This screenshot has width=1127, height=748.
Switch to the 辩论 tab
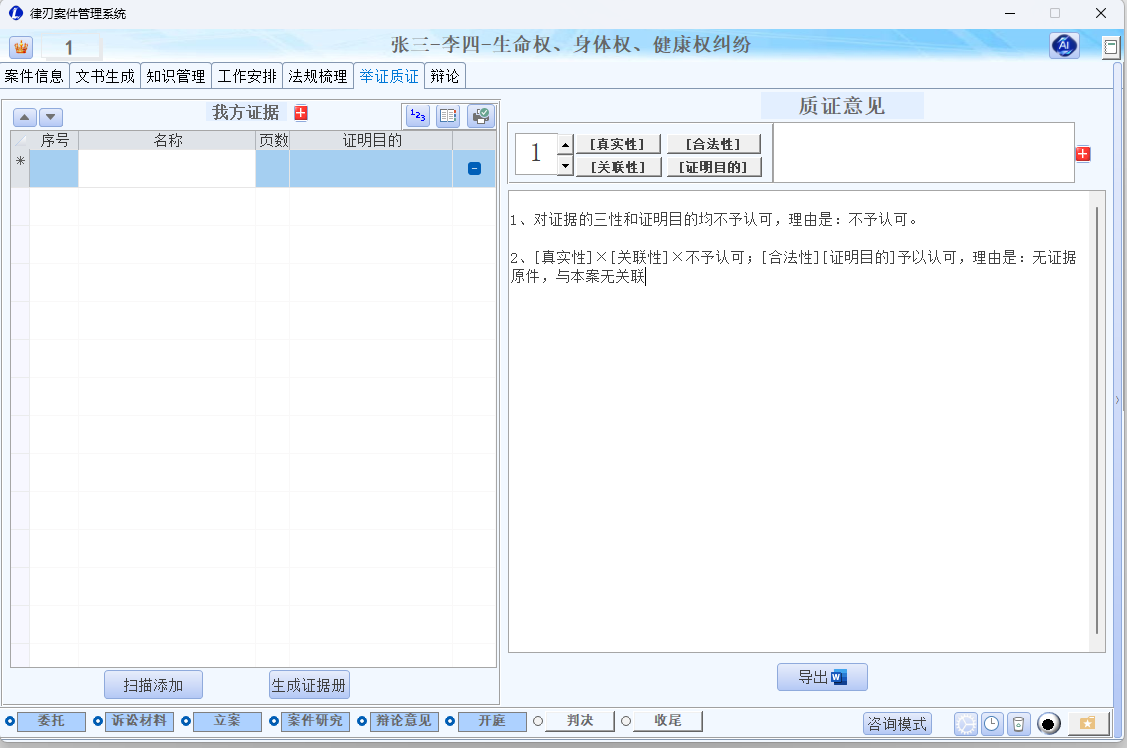(x=445, y=76)
